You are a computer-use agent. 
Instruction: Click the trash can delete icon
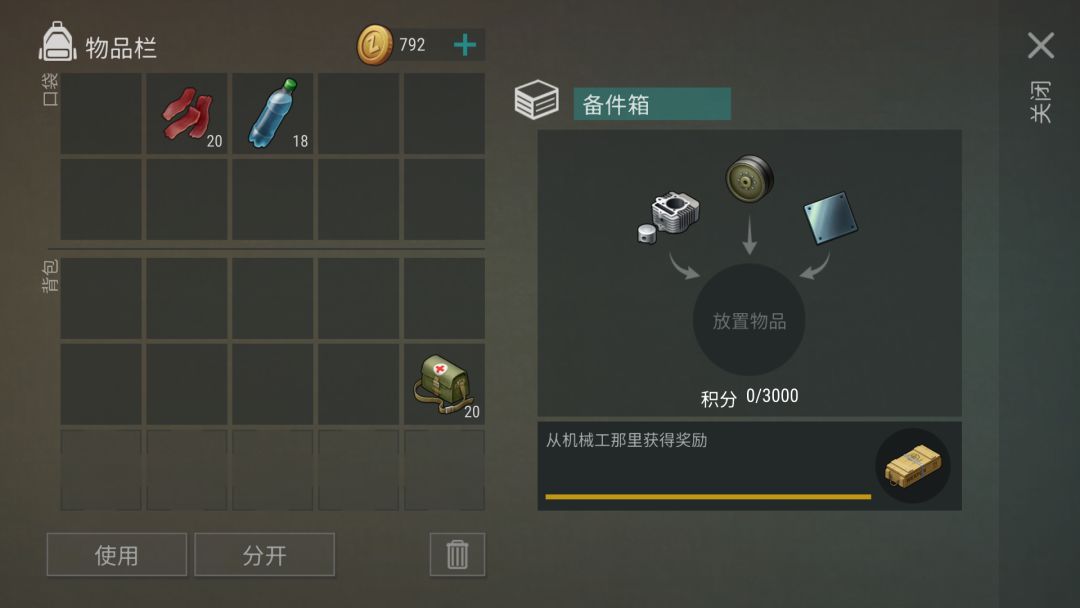457,554
